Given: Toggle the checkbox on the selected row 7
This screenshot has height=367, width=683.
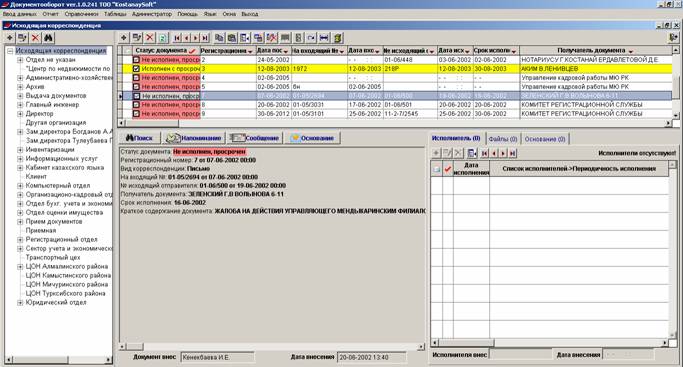Looking at the screenshot, I should coord(136,96).
